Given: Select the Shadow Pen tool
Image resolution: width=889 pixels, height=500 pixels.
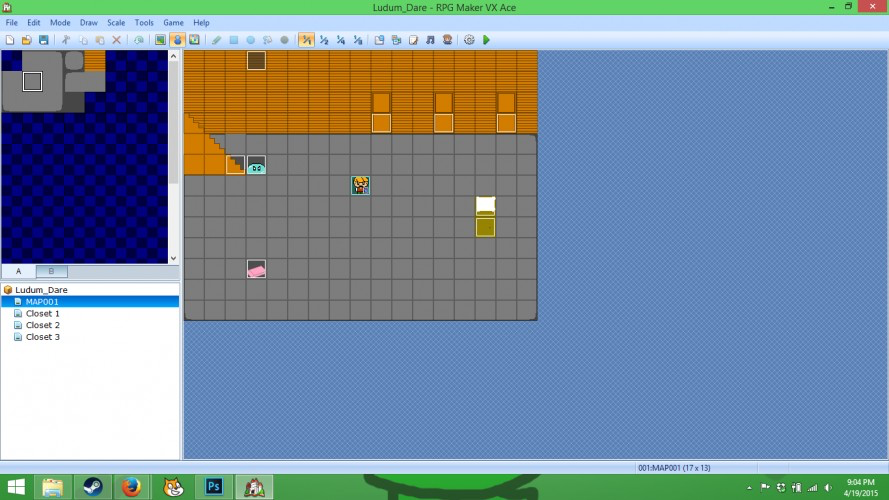Looking at the screenshot, I should coord(285,40).
